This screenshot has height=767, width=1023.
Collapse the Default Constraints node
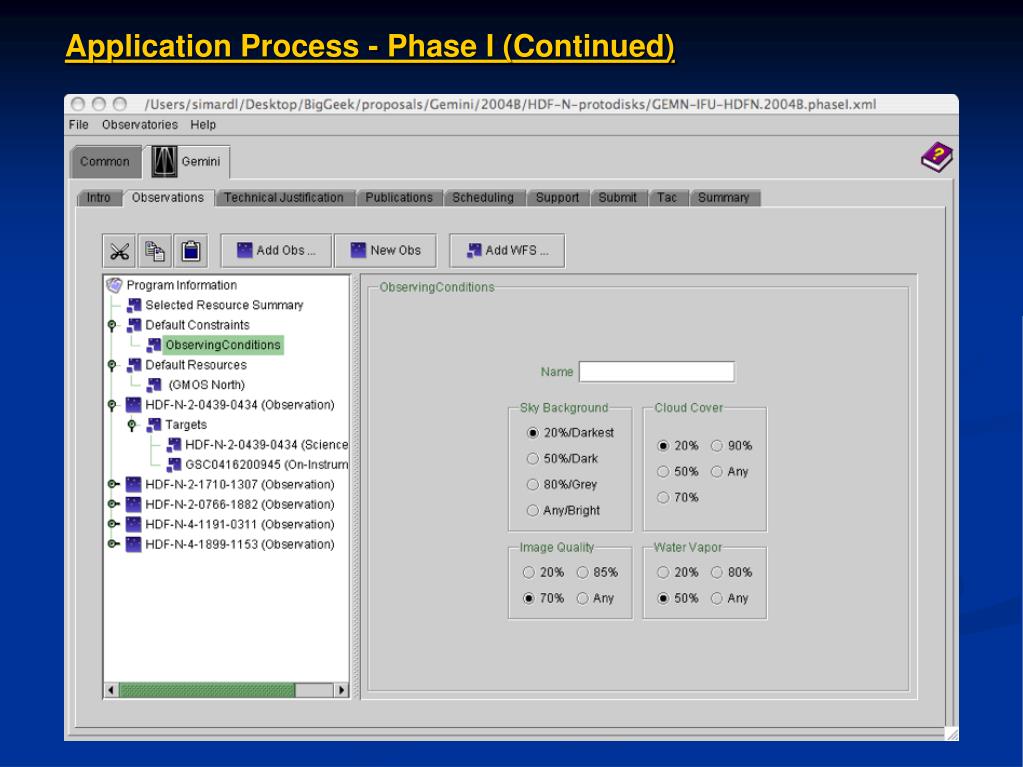click(112, 325)
